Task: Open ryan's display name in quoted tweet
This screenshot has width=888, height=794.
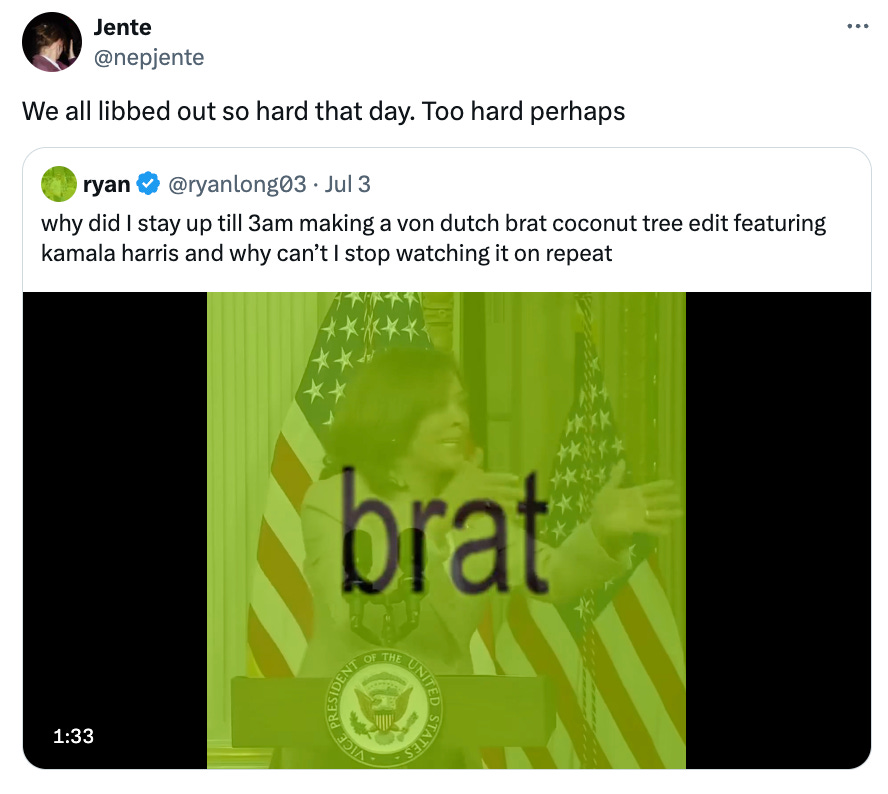Action: (x=106, y=184)
